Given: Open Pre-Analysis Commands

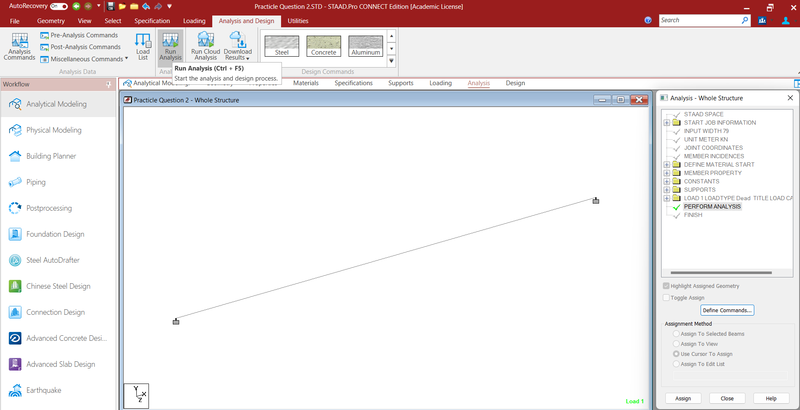Looking at the screenshot, I should 79,35.
